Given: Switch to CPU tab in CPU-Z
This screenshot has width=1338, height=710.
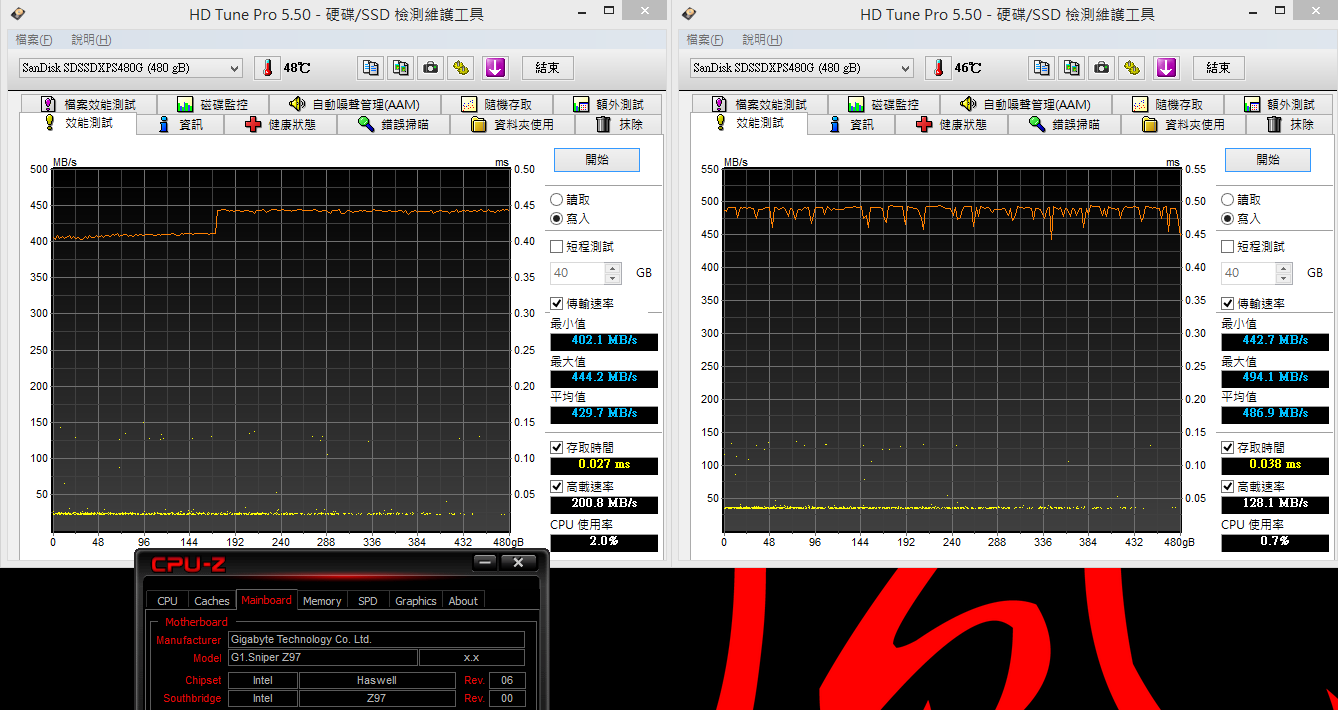Looking at the screenshot, I should (168, 601).
